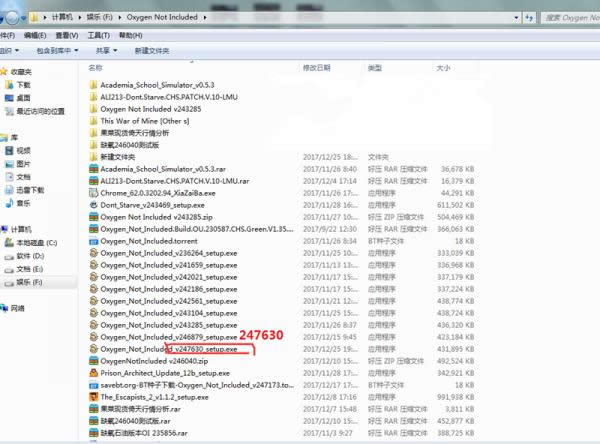Open the 下载 folder in favorites
This screenshot has width=600, height=444.
coord(23,85)
